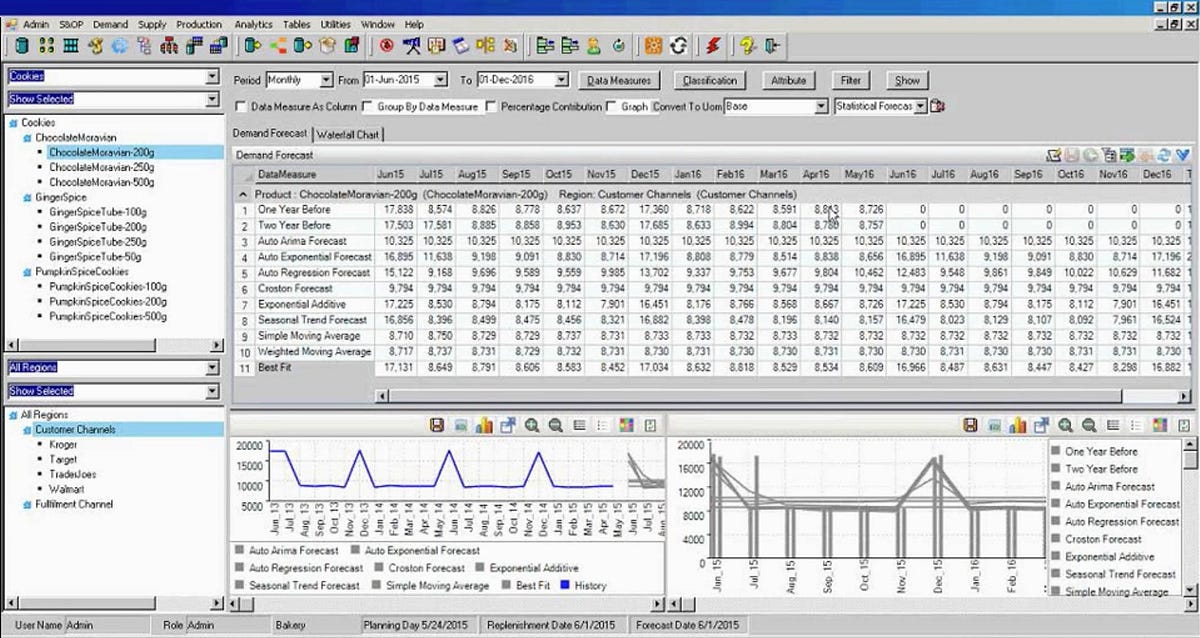The height and width of the screenshot is (638, 1200).
Task: Click the blue refresh arrows icon in grid header
Action: [x=1164, y=155]
